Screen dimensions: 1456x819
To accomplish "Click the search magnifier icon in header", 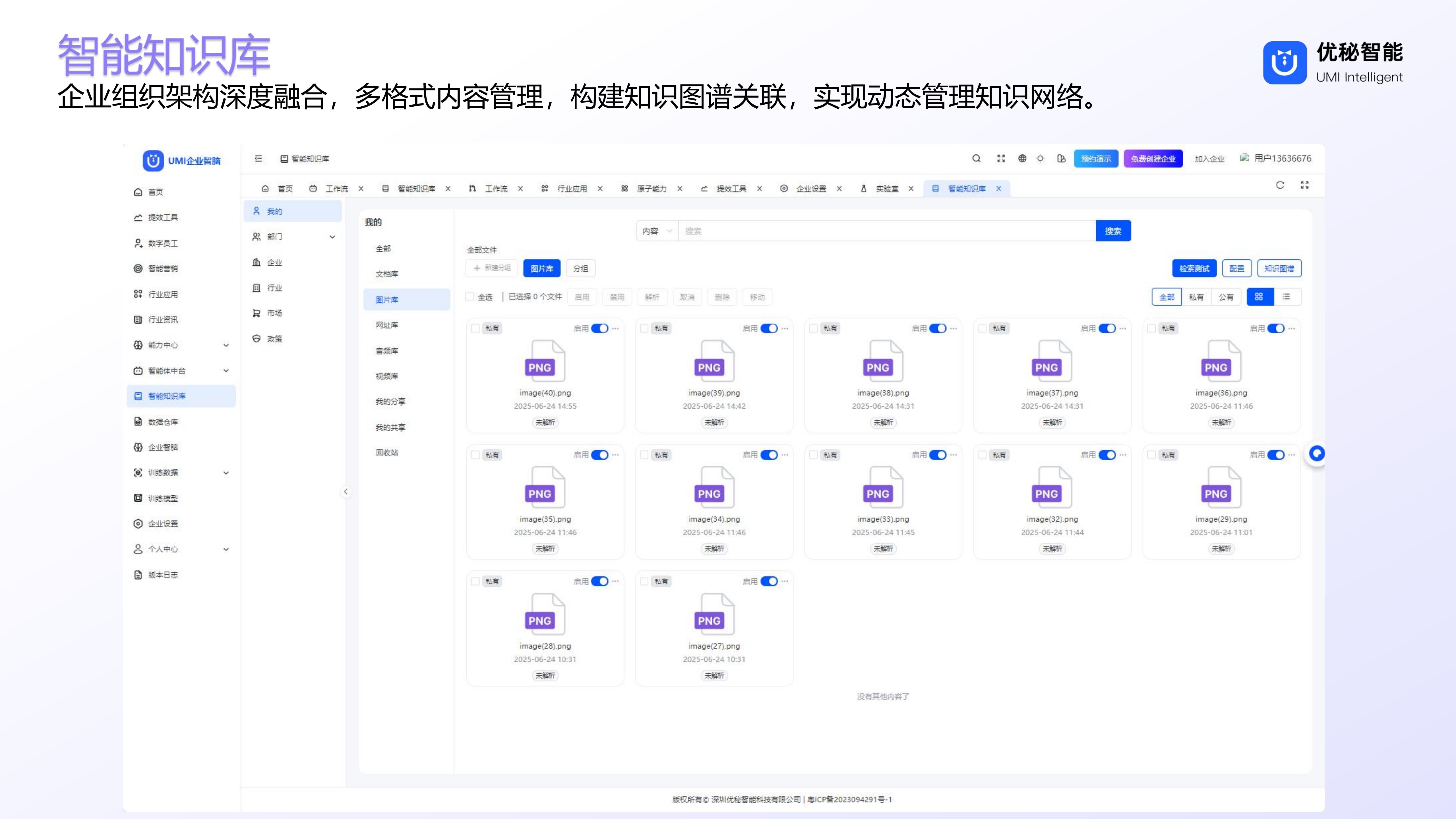I will [x=976, y=159].
